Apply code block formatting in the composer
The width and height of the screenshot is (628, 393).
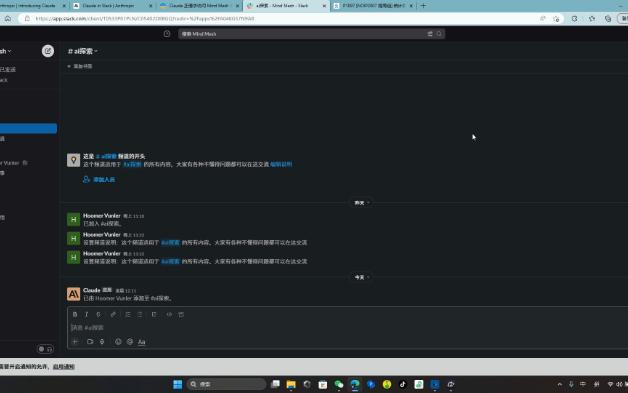181,314
